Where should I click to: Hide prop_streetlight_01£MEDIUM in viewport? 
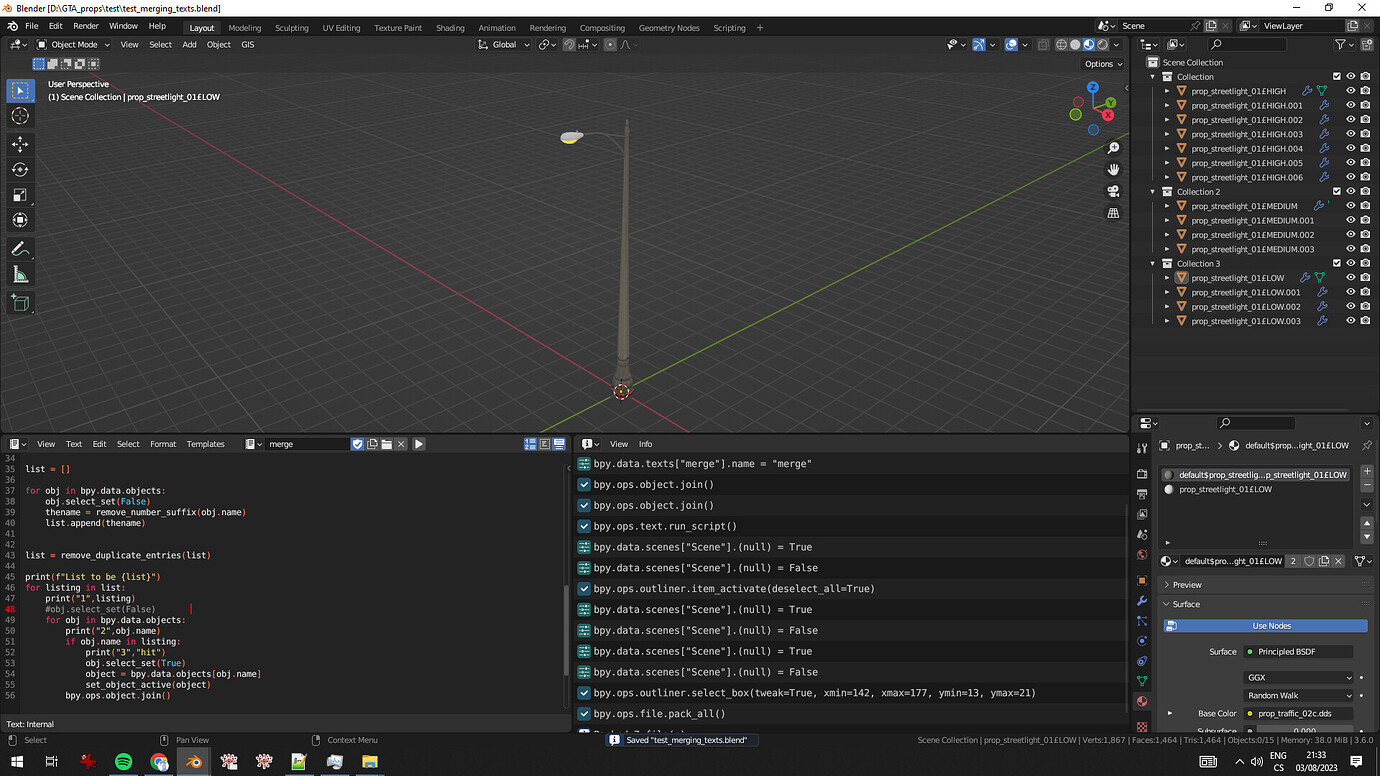[x=1350, y=206]
